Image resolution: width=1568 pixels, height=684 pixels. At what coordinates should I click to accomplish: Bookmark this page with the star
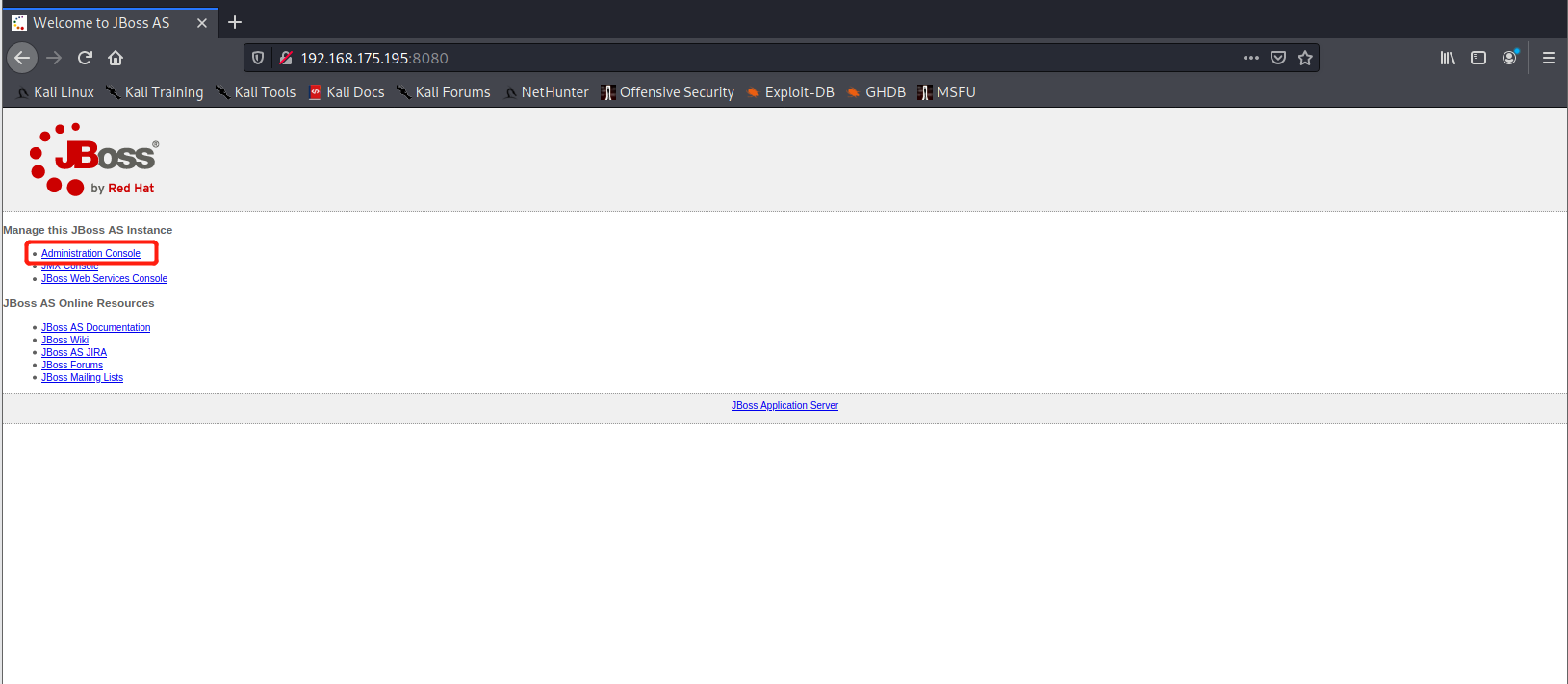click(1305, 58)
